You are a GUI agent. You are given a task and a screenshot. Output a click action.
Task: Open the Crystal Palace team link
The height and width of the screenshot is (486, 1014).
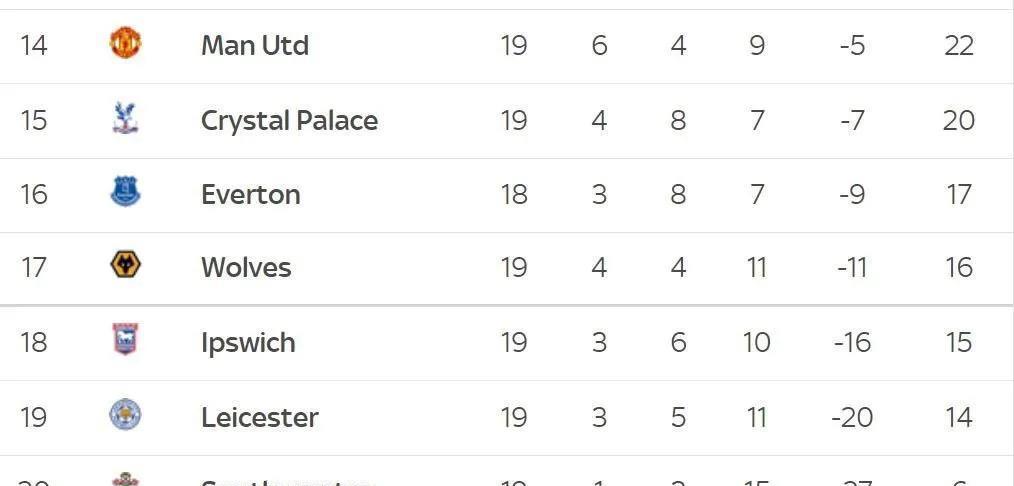[x=289, y=120]
